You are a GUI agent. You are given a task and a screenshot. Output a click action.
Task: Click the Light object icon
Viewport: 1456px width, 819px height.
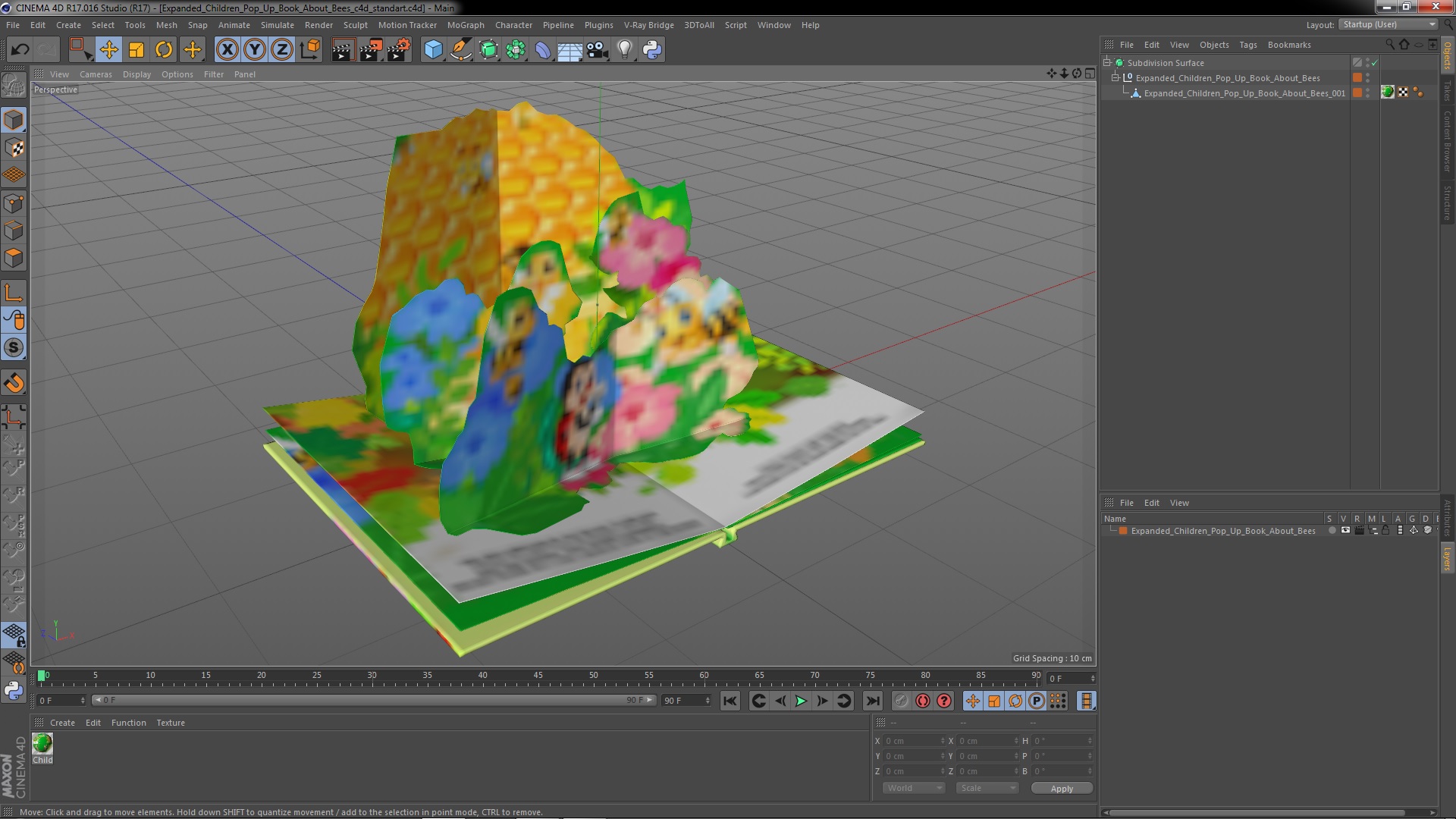624,50
